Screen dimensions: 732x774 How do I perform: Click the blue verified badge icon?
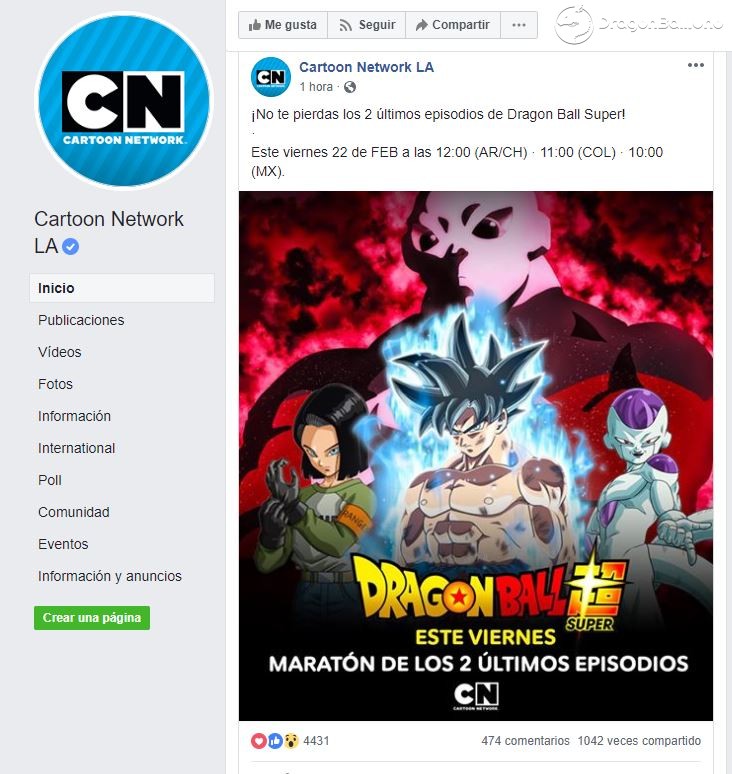[71, 246]
